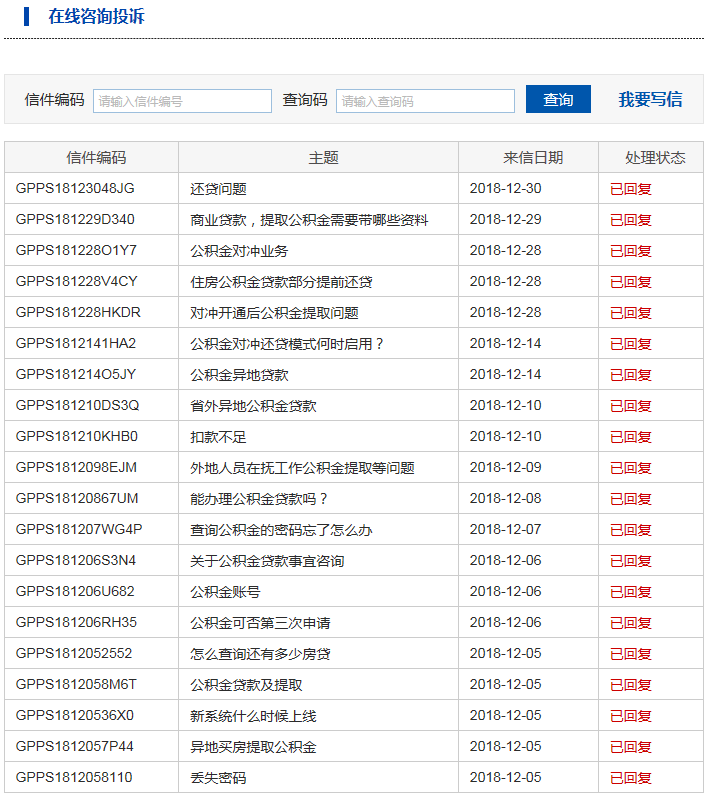Select code GPPS18123048JG

75,188
